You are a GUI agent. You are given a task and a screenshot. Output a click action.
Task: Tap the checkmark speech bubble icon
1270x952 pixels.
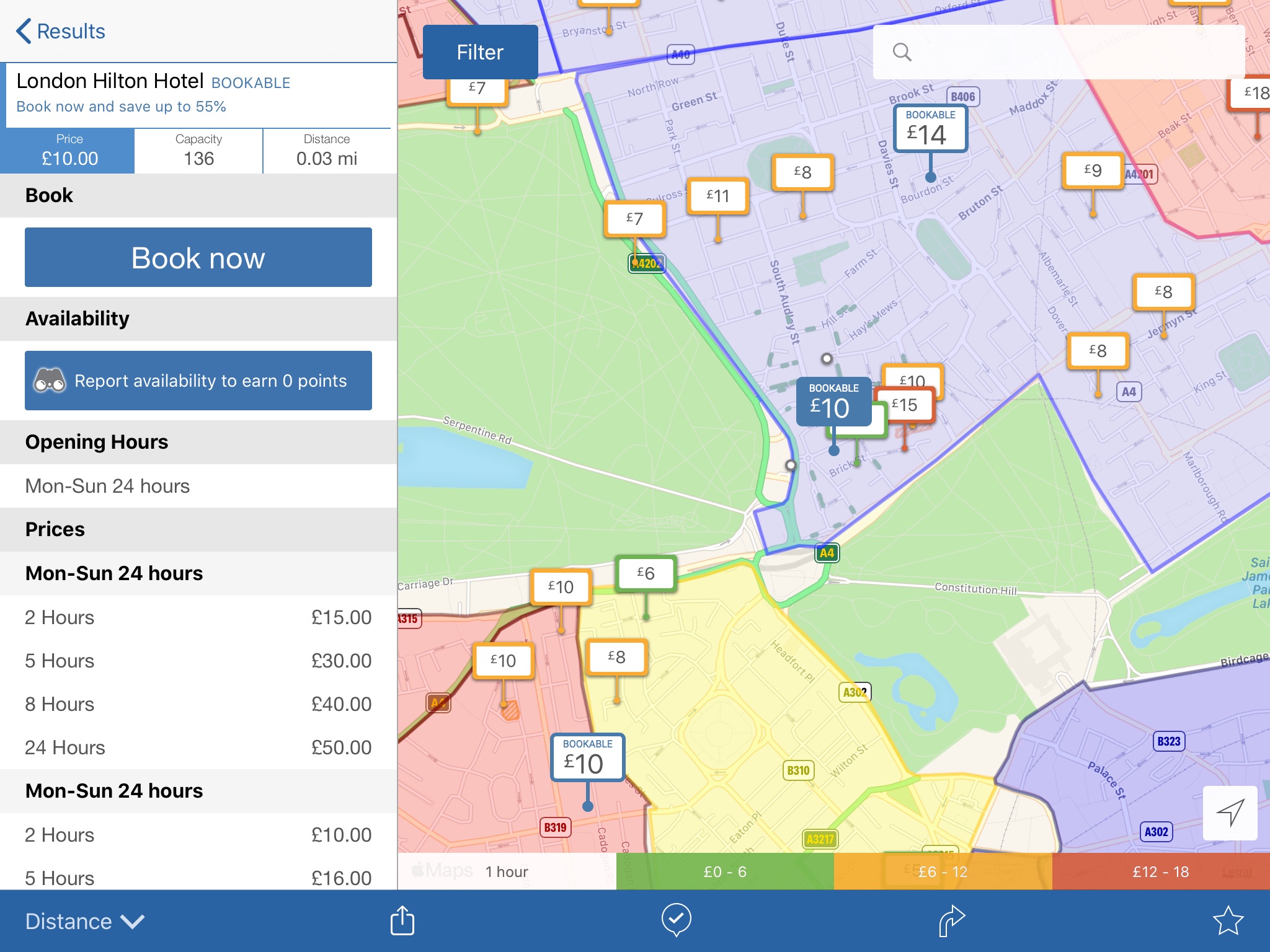pyautogui.click(x=676, y=920)
